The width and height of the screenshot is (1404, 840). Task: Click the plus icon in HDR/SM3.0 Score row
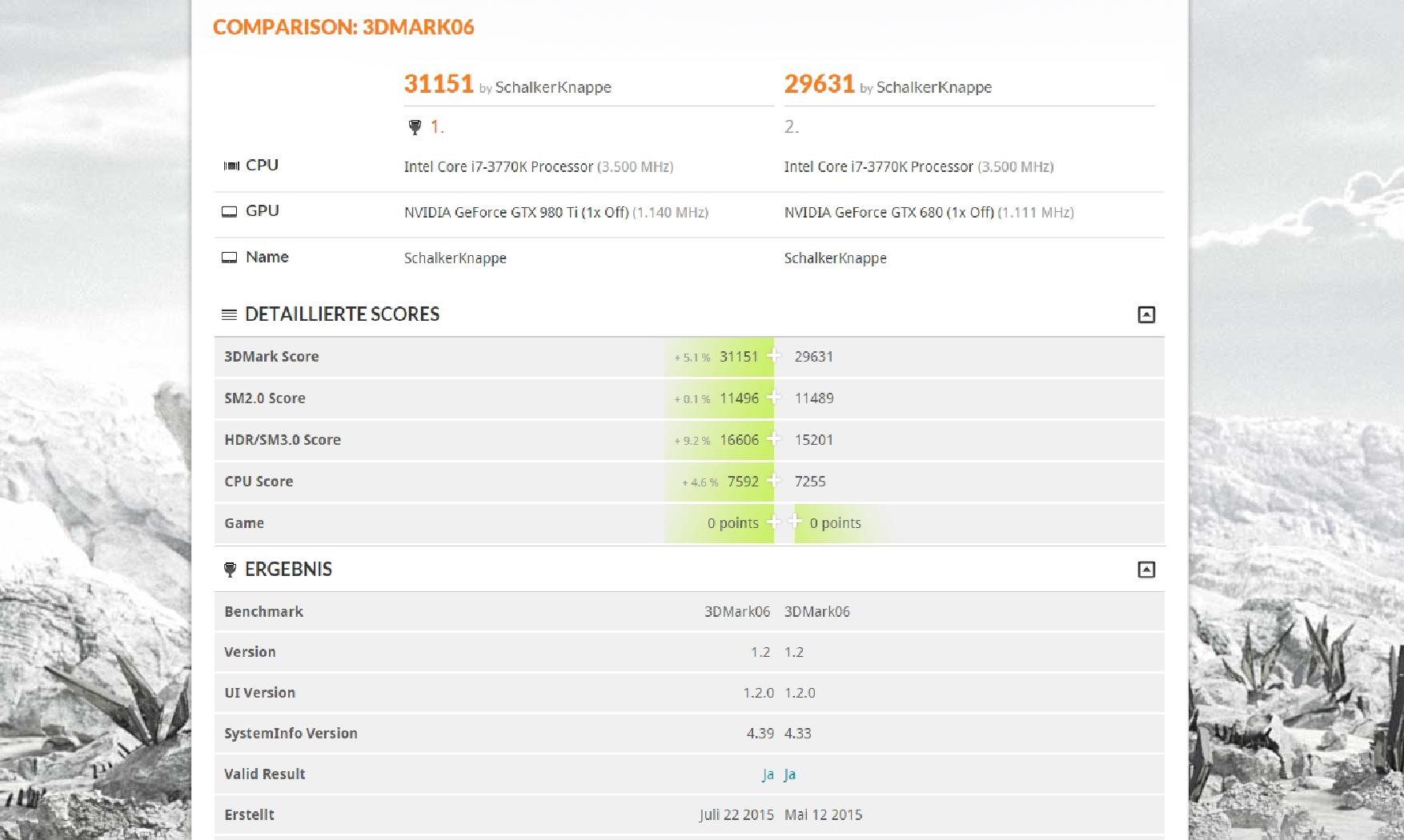[773, 439]
